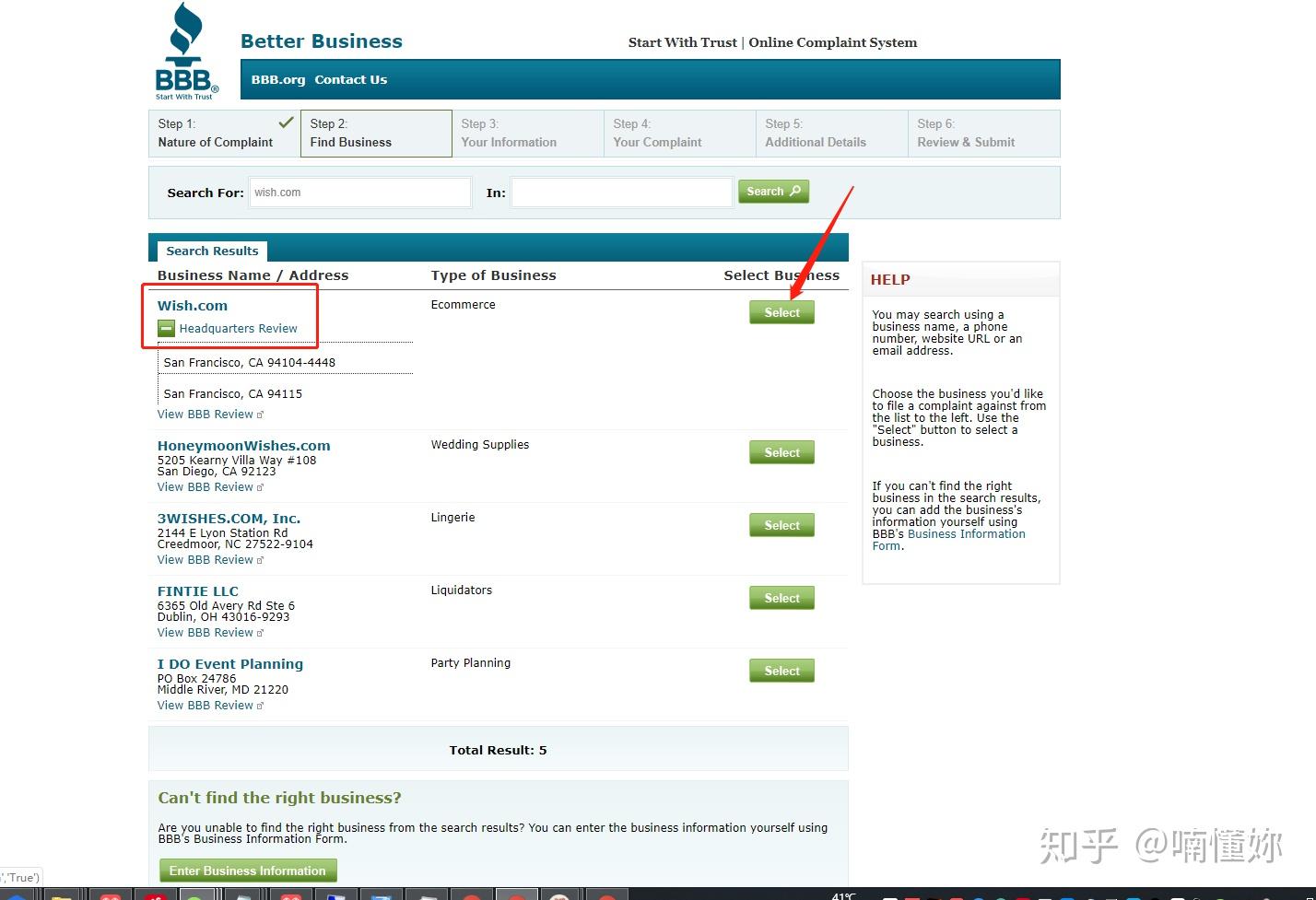The image size is (1316, 900).
Task: Click the Better Business heading
Action: [x=322, y=41]
